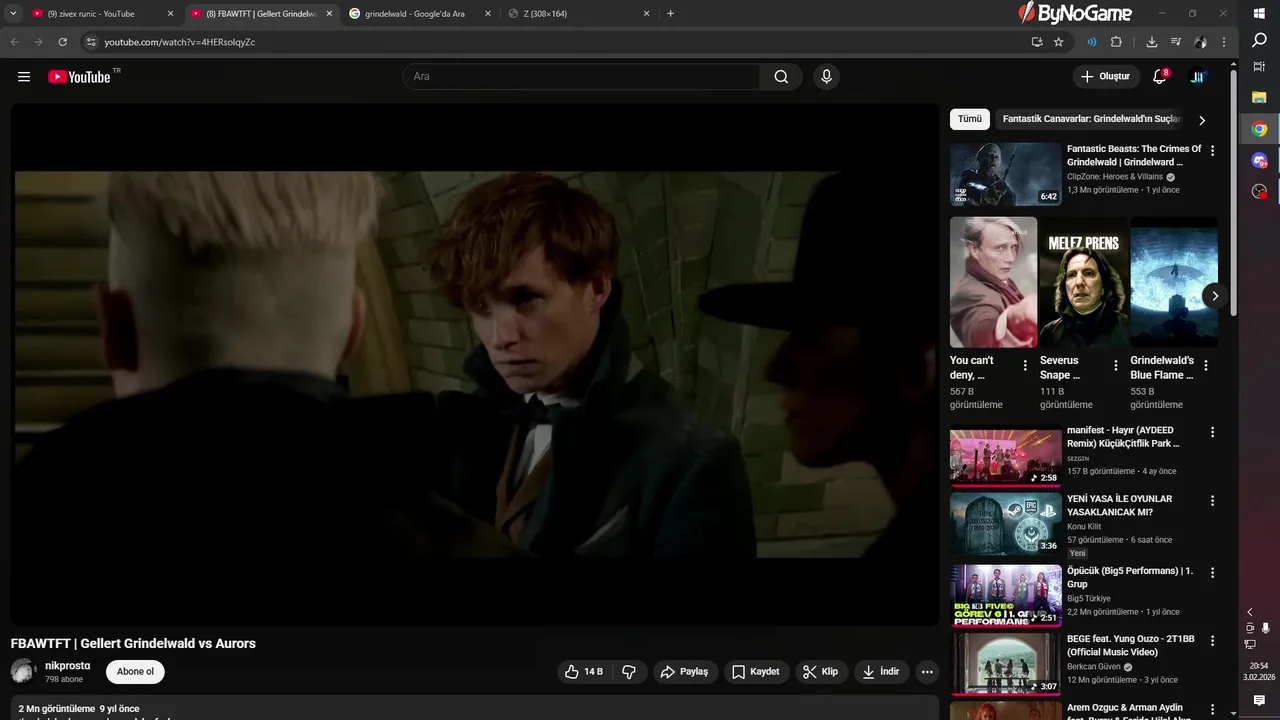This screenshot has height=720, width=1280.
Task: Go back in Chrome navigation
Action: pyautogui.click(x=14, y=42)
